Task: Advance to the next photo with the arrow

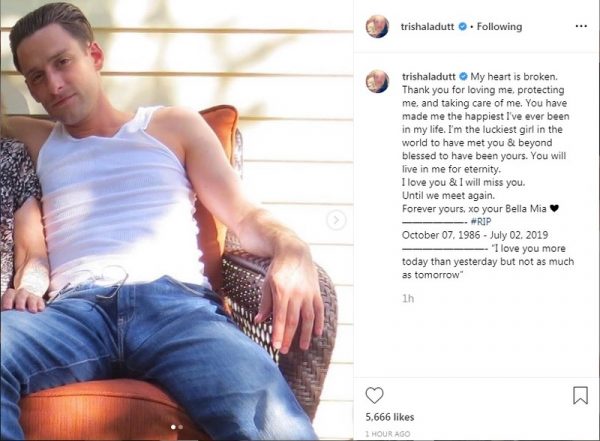Action: [336, 220]
